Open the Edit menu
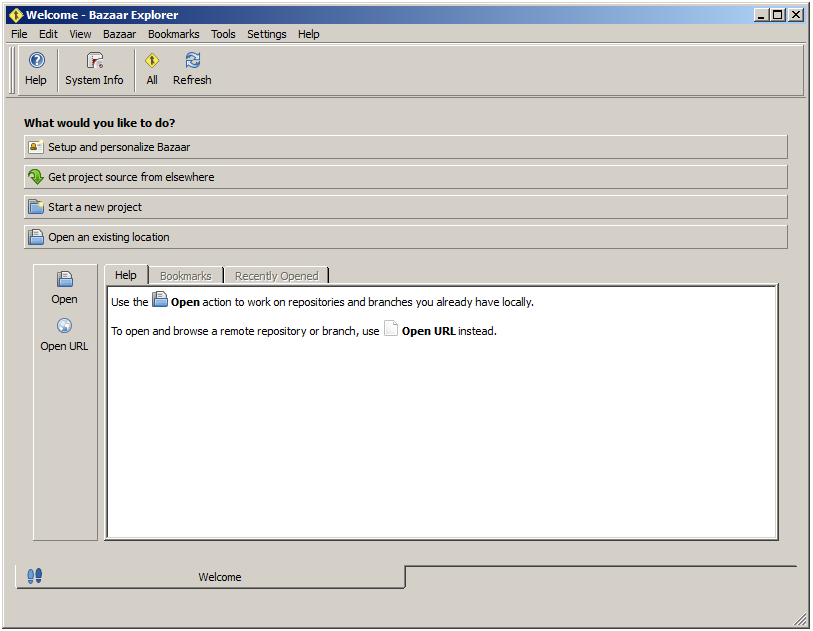813x631 pixels. pos(48,34)
